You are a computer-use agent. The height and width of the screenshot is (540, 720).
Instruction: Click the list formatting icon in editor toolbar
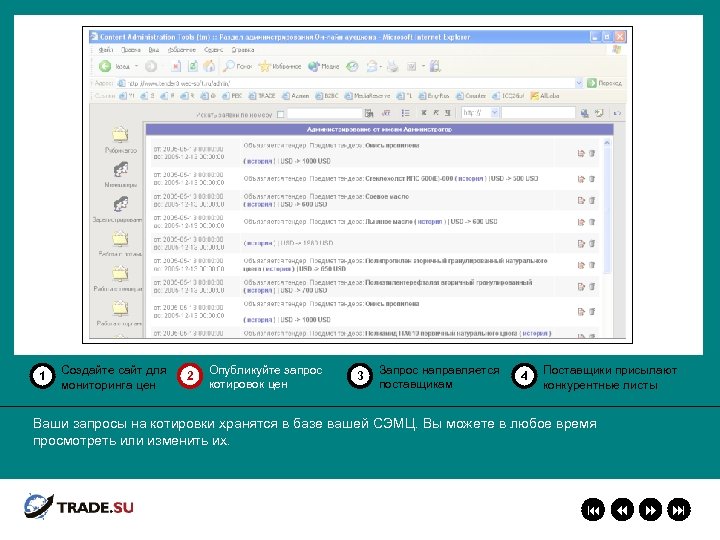pyautogui.click(x=405, y=113)
